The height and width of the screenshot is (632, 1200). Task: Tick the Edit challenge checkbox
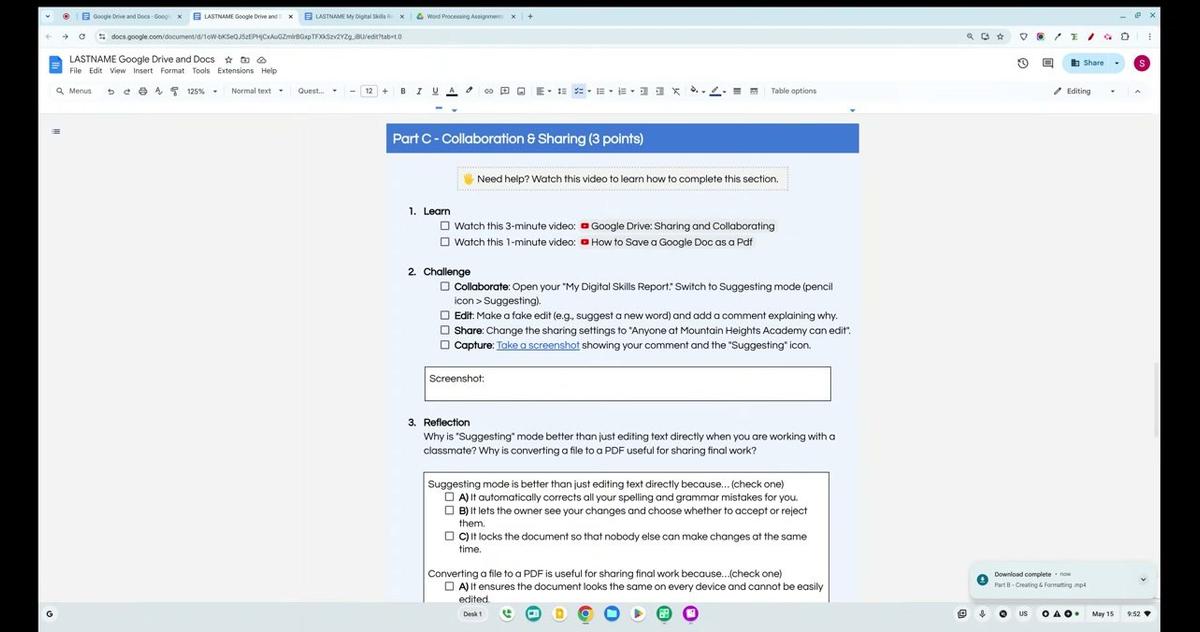[x=445, y=315]
